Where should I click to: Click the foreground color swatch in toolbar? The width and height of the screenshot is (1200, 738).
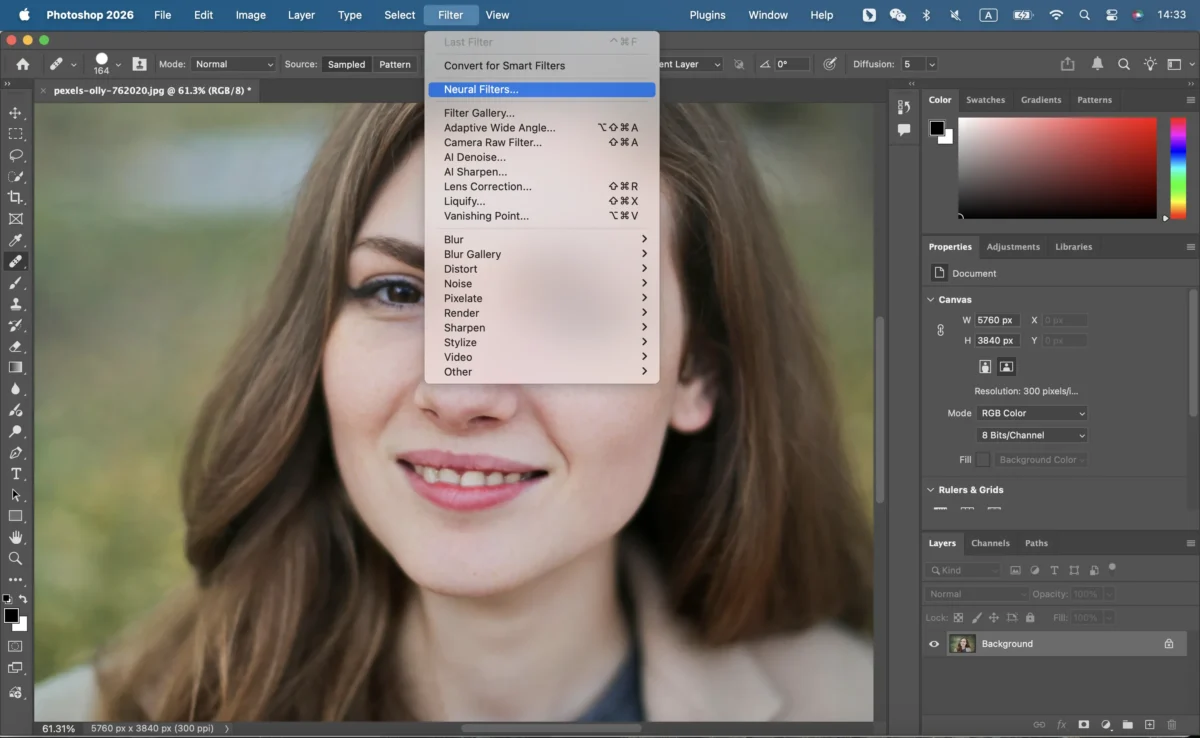[11, 615]
